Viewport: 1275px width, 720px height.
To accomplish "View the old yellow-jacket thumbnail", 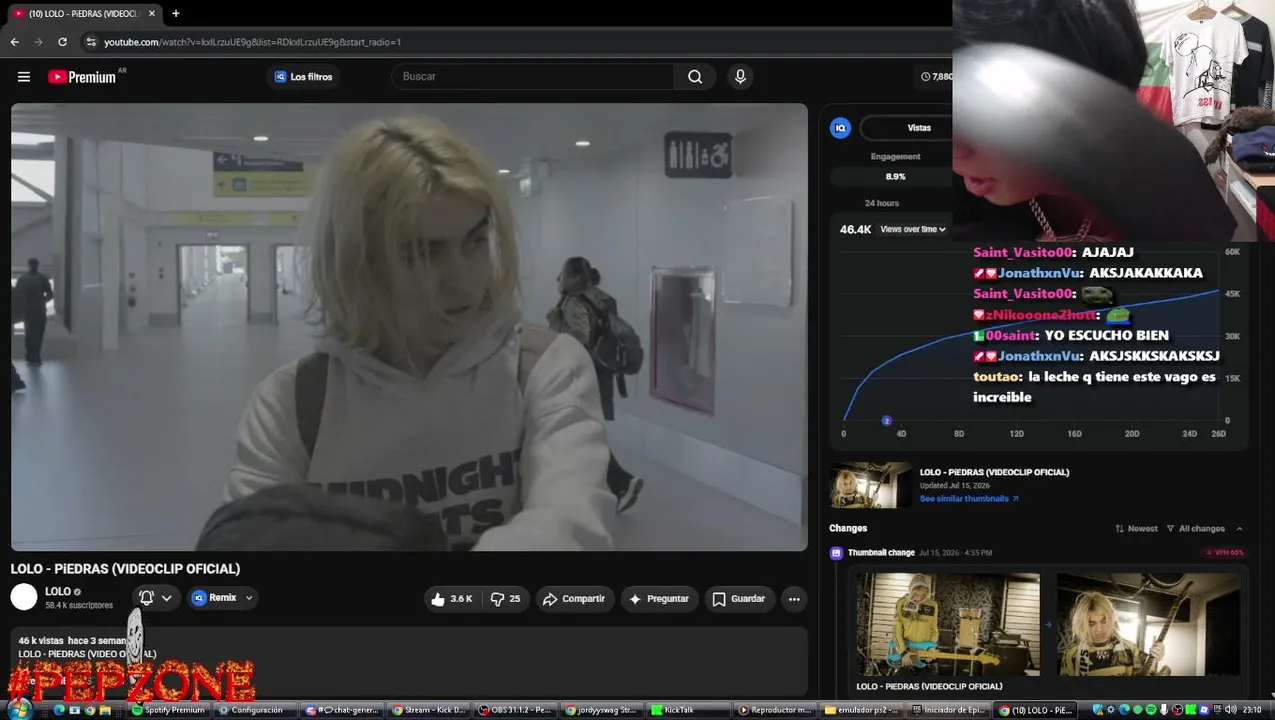I will click(x=948, y=624).
